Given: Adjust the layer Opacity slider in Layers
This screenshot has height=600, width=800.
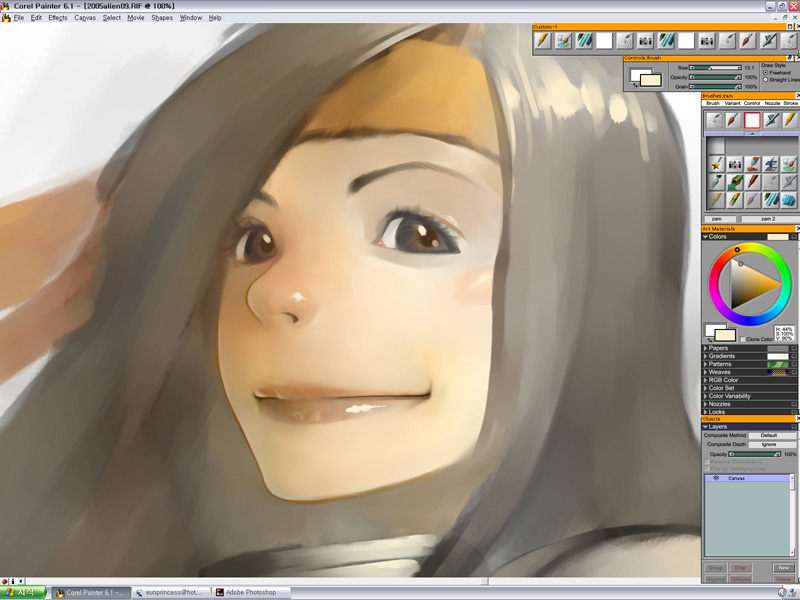Looking at the screenshot, I should (755, 454).
